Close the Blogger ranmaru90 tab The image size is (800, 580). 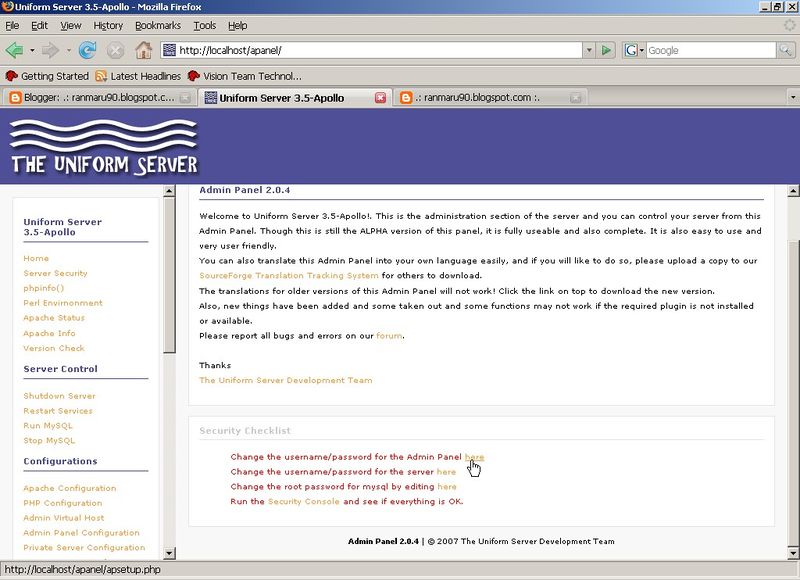[185, 97]
